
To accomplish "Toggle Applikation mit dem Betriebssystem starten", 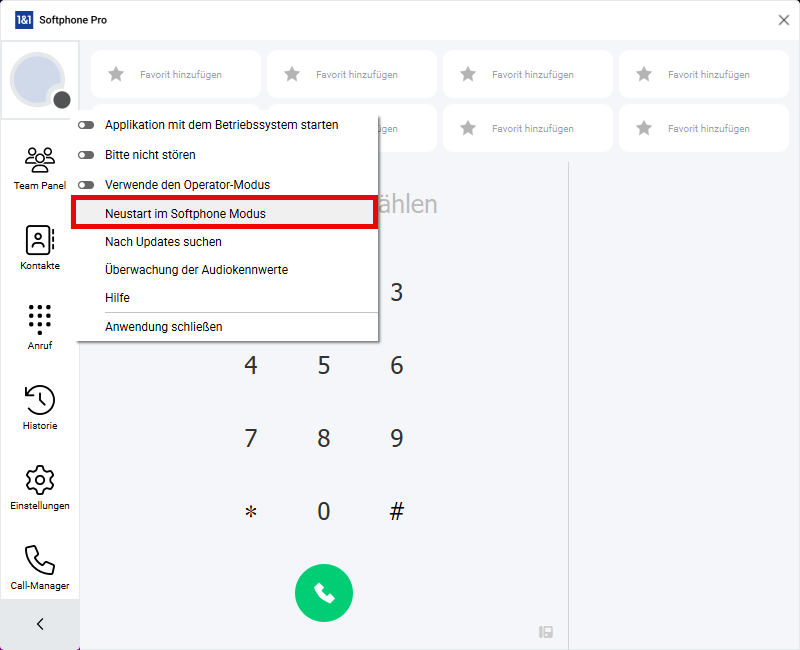I will [86, 125].
